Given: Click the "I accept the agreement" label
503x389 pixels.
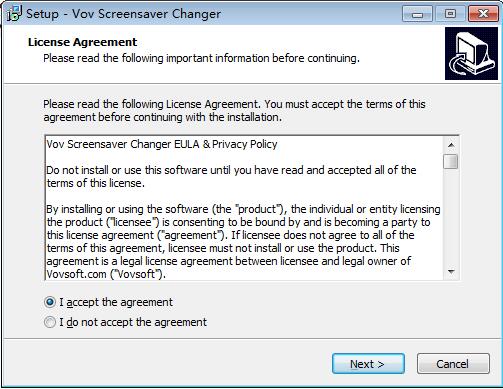Looking at the screenshot, I should coord(116,302).
